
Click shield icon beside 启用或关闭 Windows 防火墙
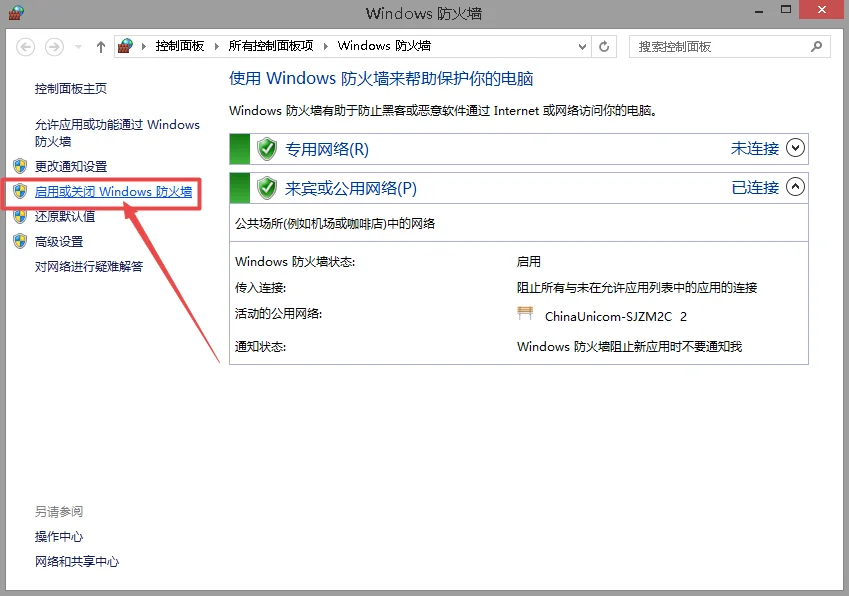tap(20, 191)
